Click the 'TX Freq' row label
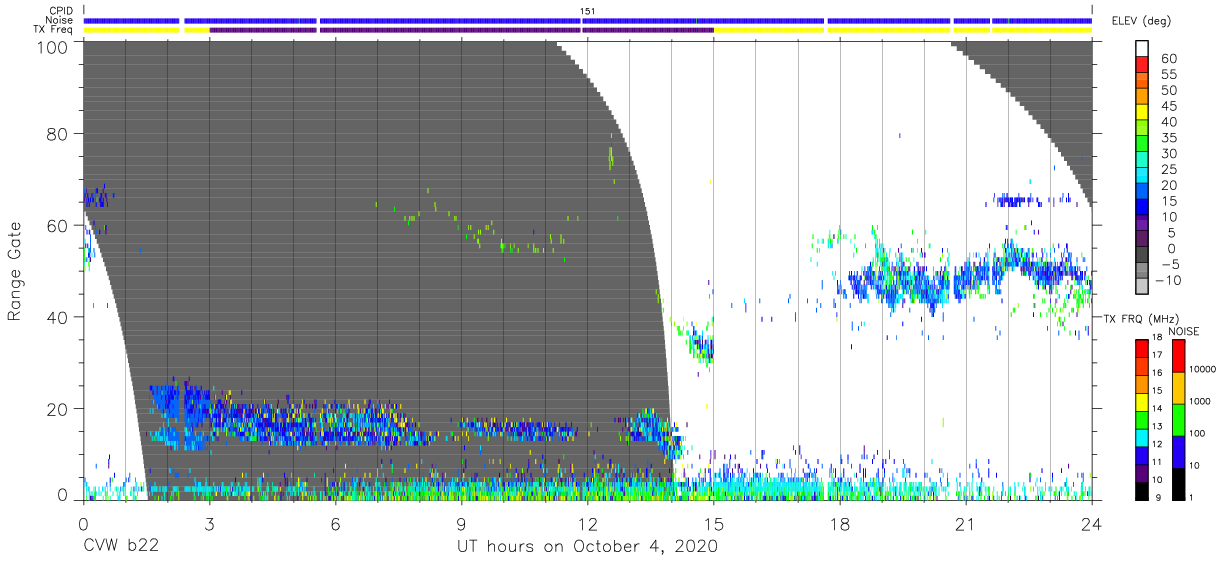Image resolution: width=1228 pixels, height=567 pixels. point(55,30)
